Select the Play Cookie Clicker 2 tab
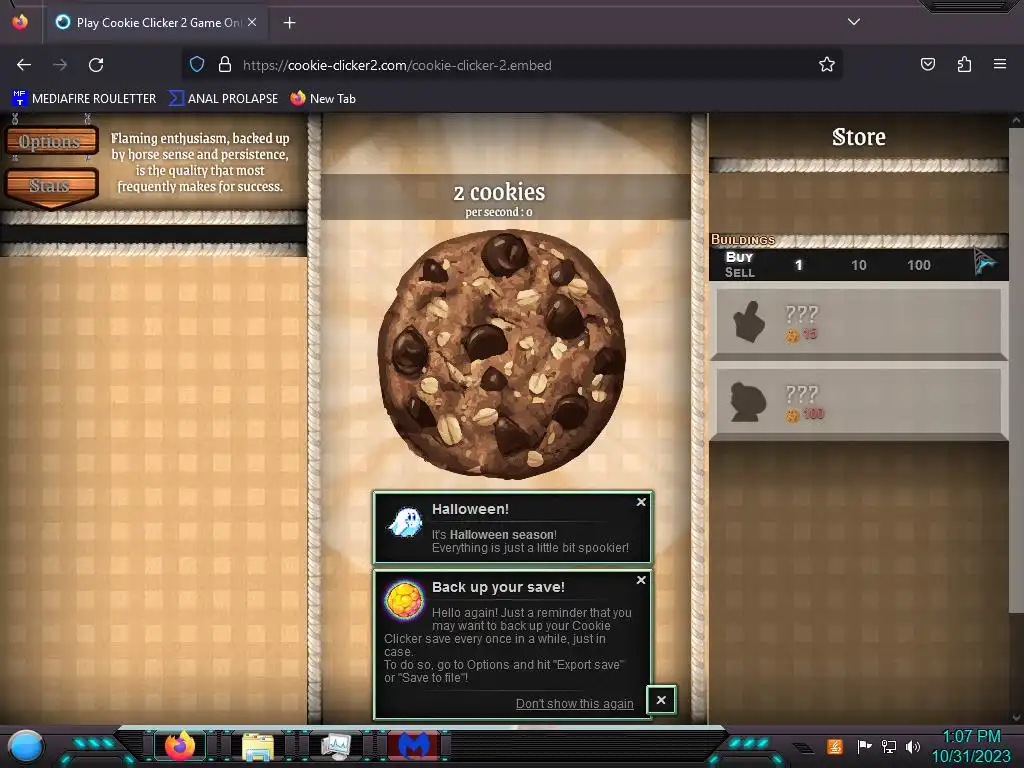This screenshot has width=1024, height=768. point(155,23)
